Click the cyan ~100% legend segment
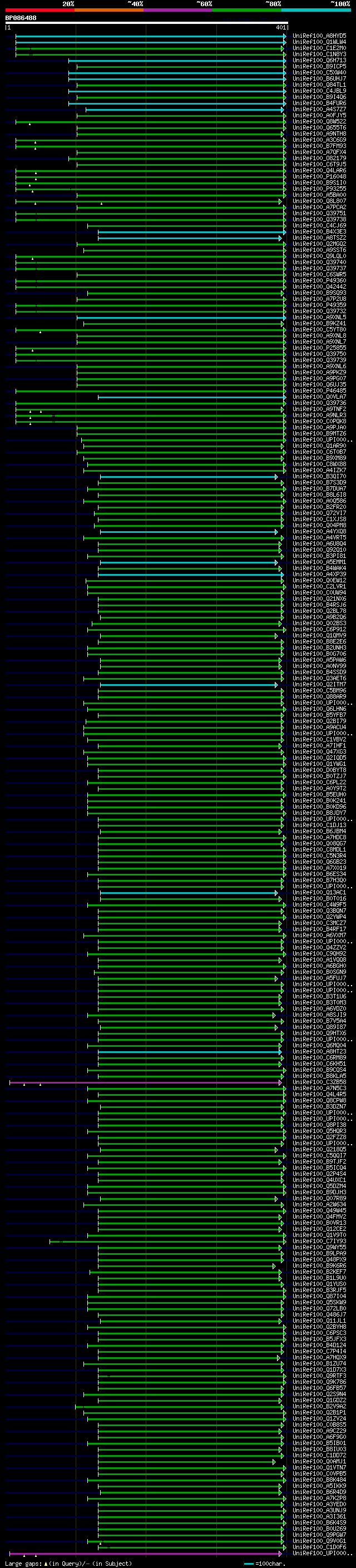 click(x=315, y=10)
